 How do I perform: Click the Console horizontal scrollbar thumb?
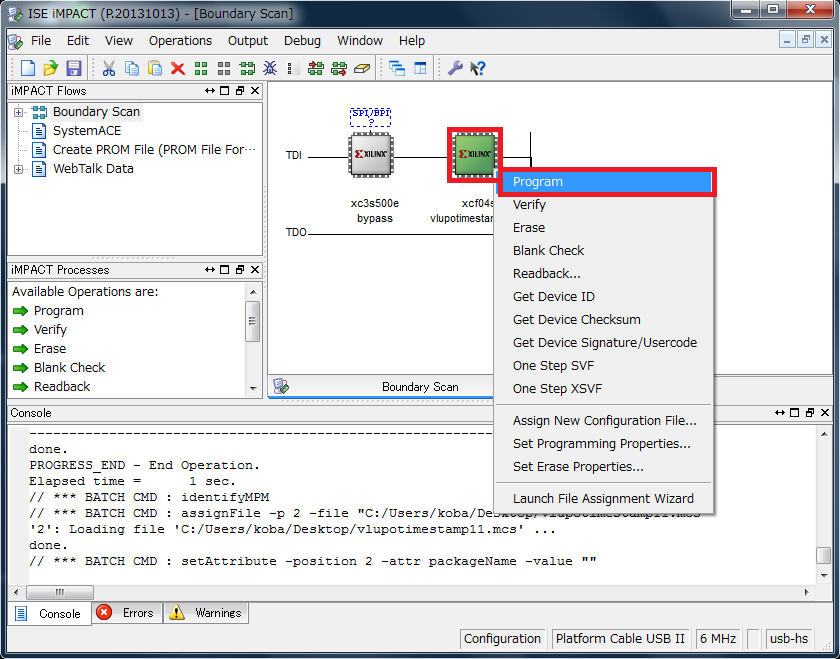[60, 592]
